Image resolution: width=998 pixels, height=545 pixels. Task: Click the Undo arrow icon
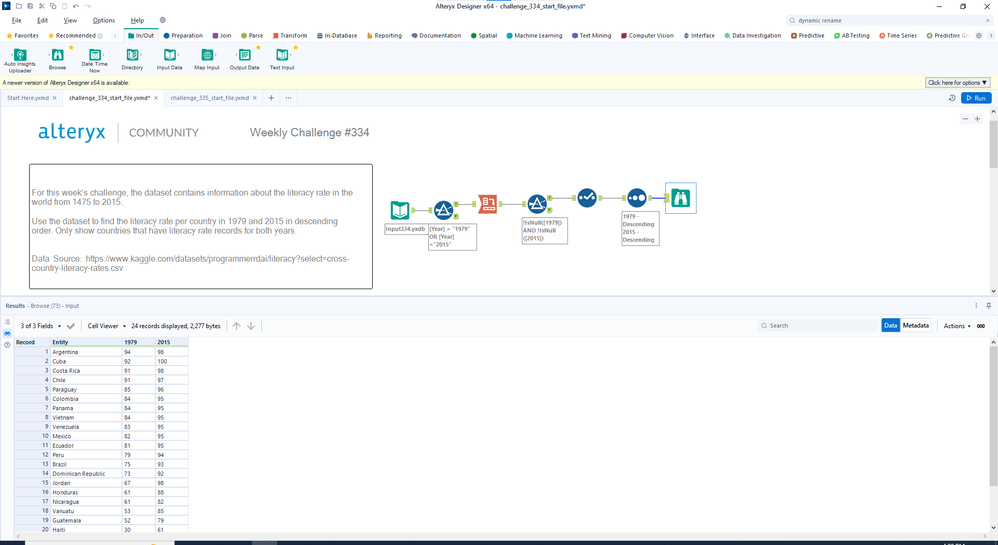tap(76, 6)
